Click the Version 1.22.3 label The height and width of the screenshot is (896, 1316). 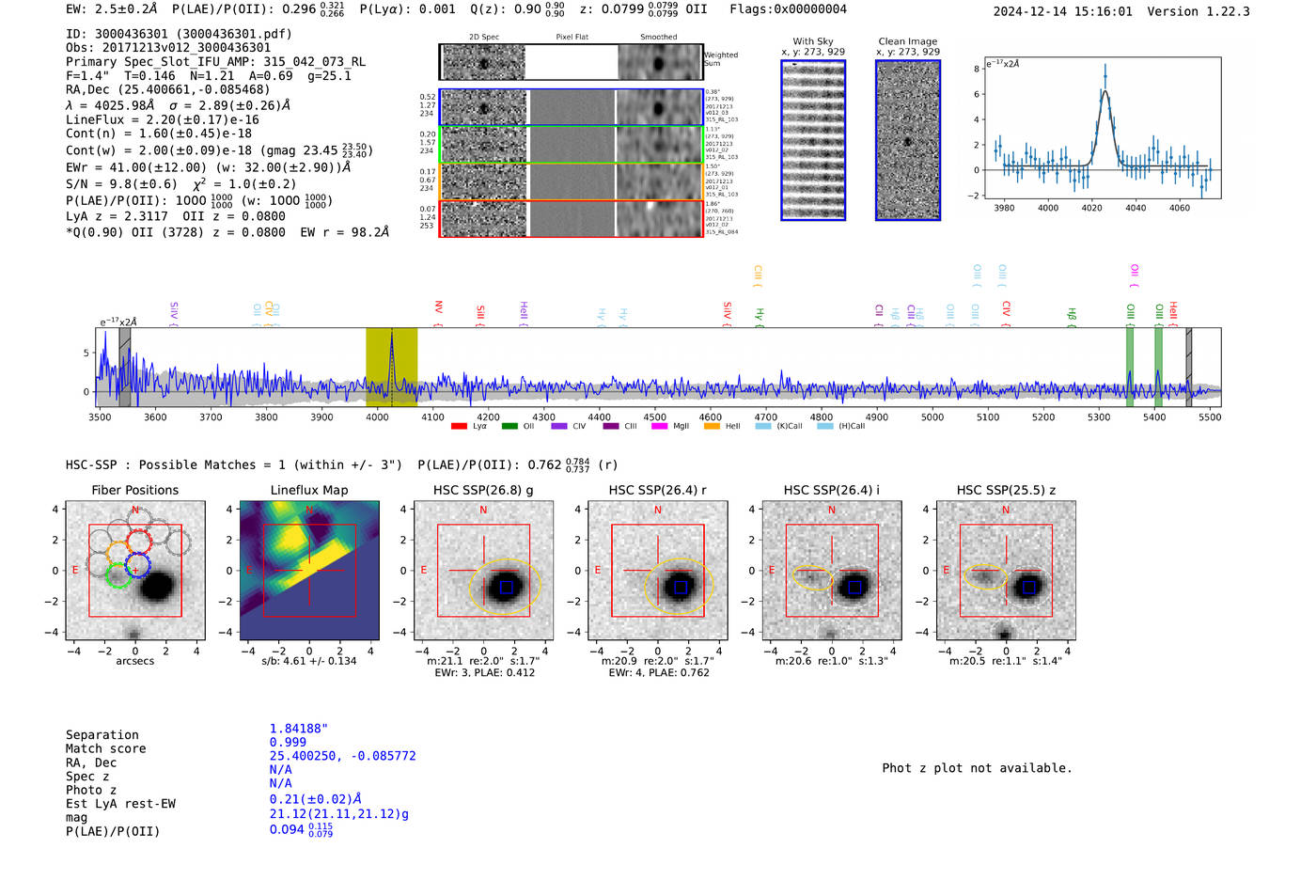click(x=1198, y=11)
